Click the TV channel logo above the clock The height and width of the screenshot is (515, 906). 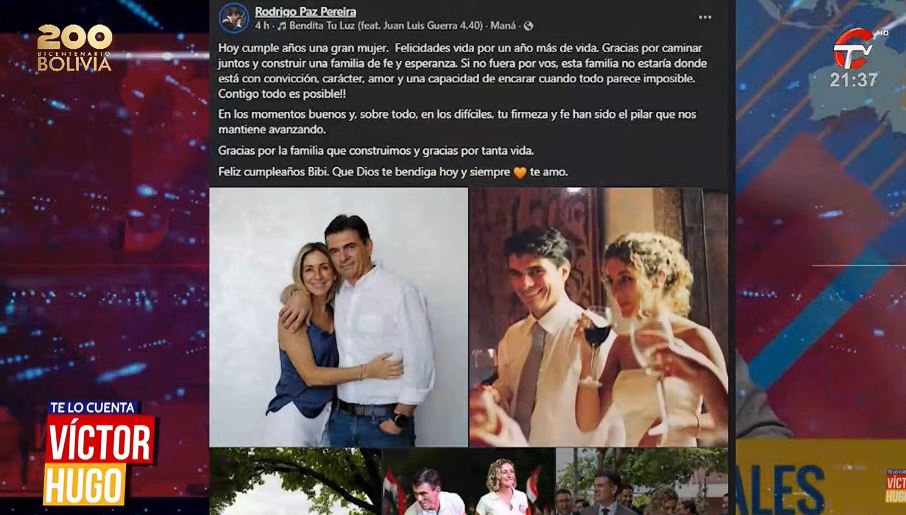point(853,49)
